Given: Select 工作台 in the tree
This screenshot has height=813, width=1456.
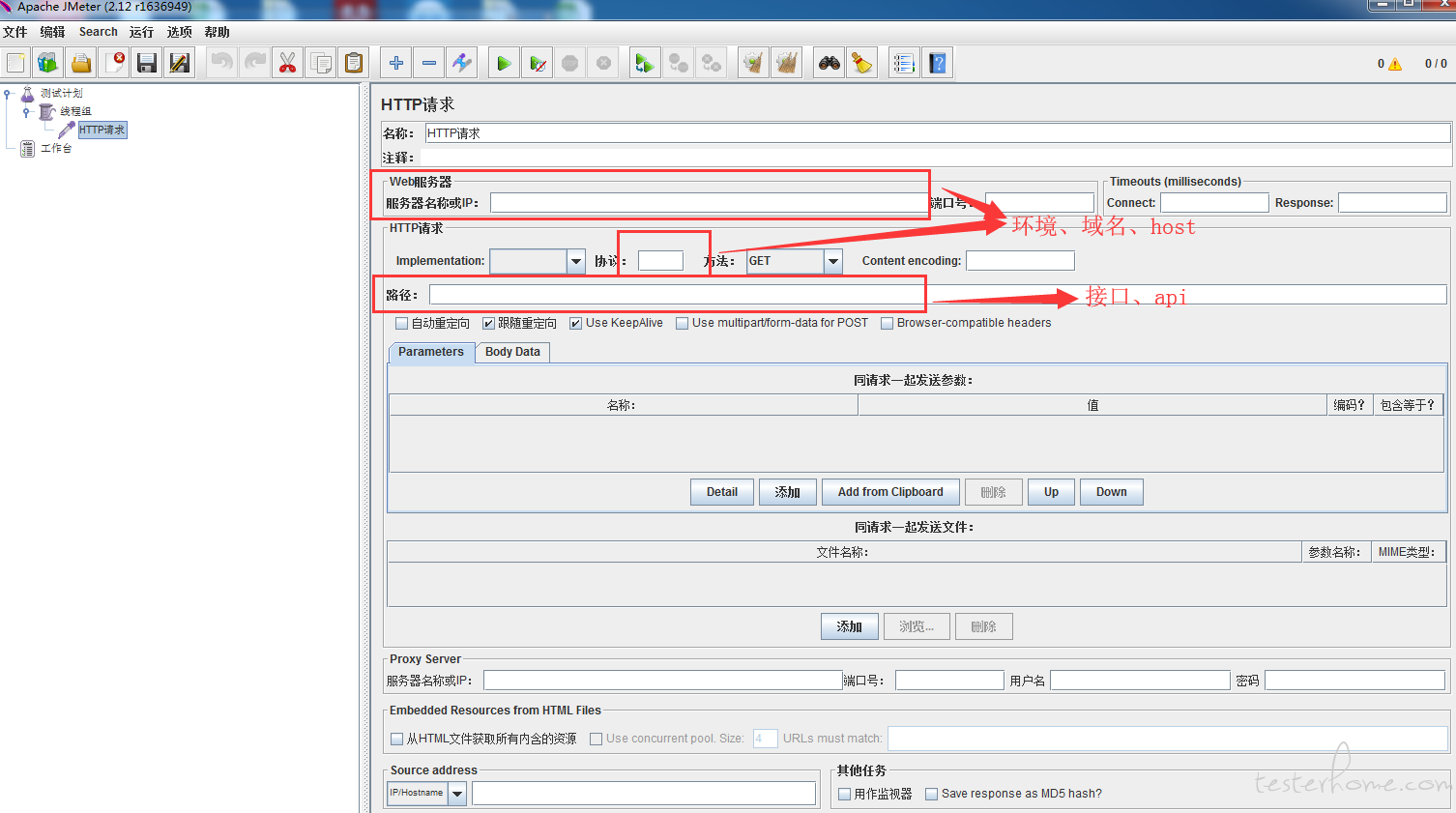Looking at the screenshot, I should click(56, 149).
